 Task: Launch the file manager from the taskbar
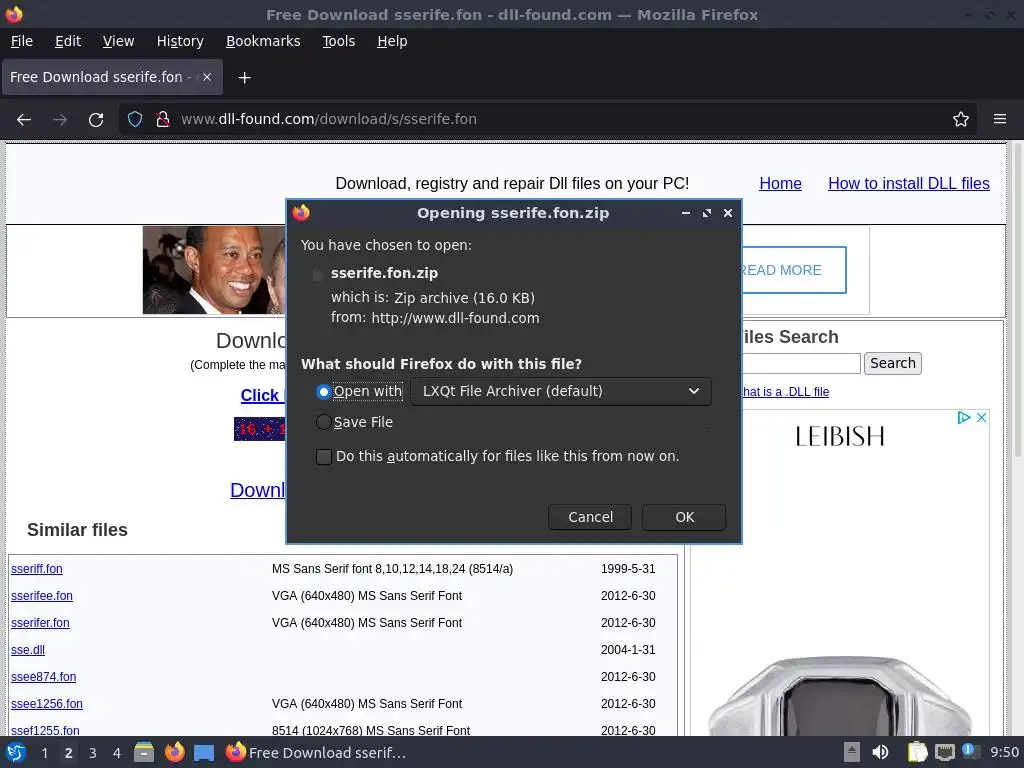tap(144, 753)
